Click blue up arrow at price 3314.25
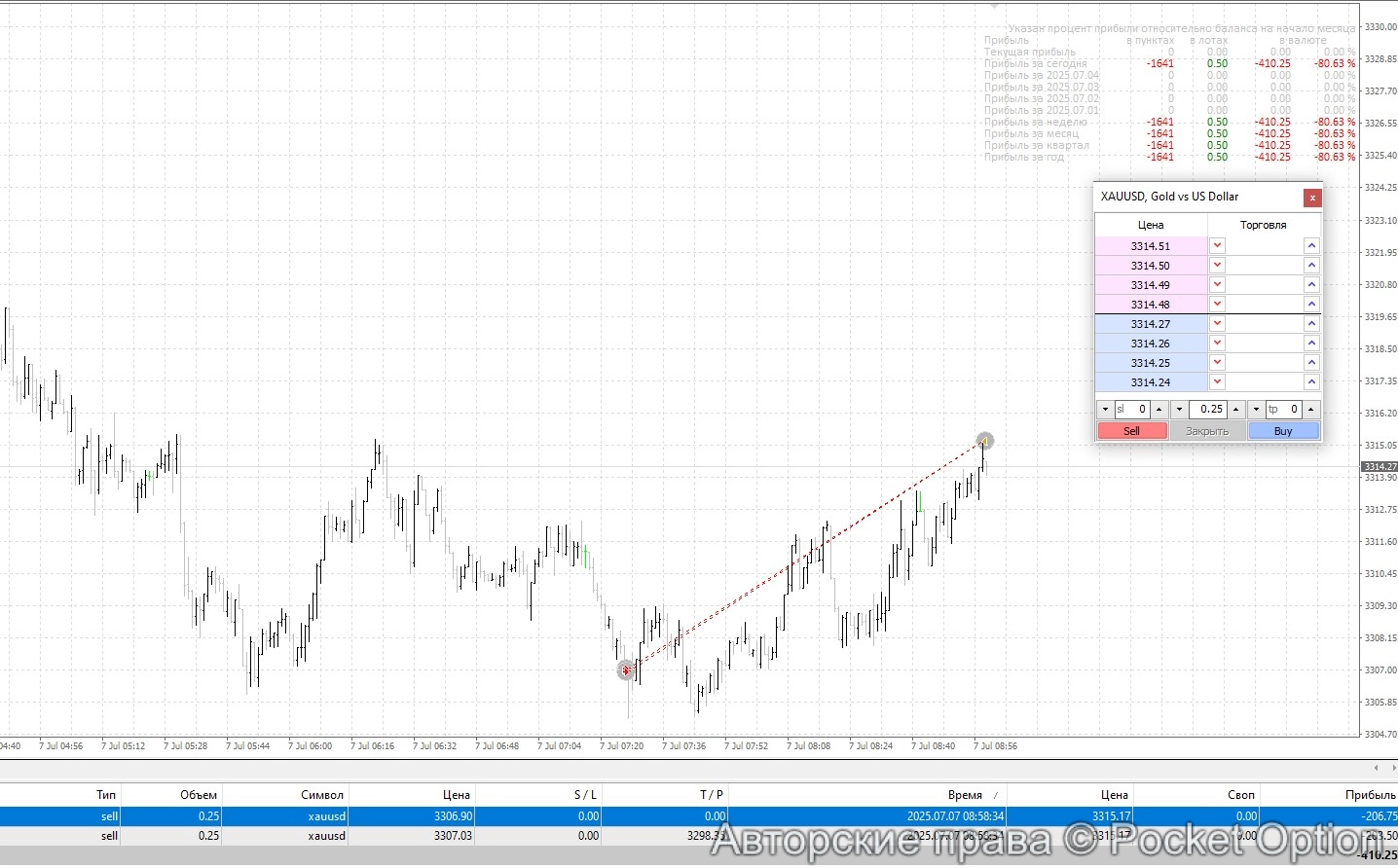1398x868 pixels. (x=1311, y=363)
